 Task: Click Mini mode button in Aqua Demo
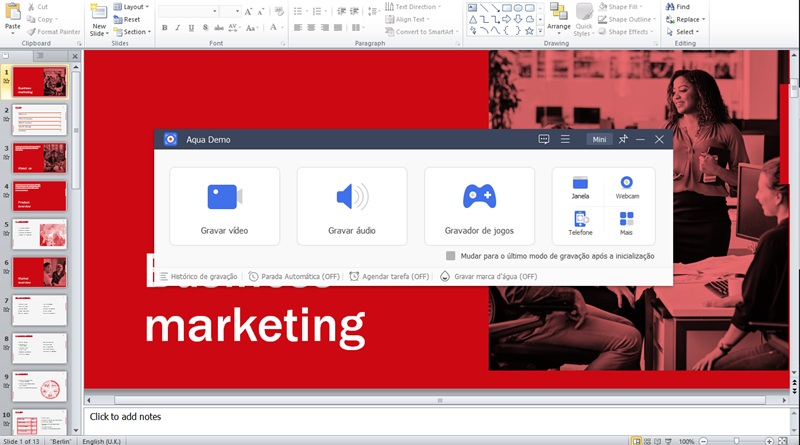[599, 139]
